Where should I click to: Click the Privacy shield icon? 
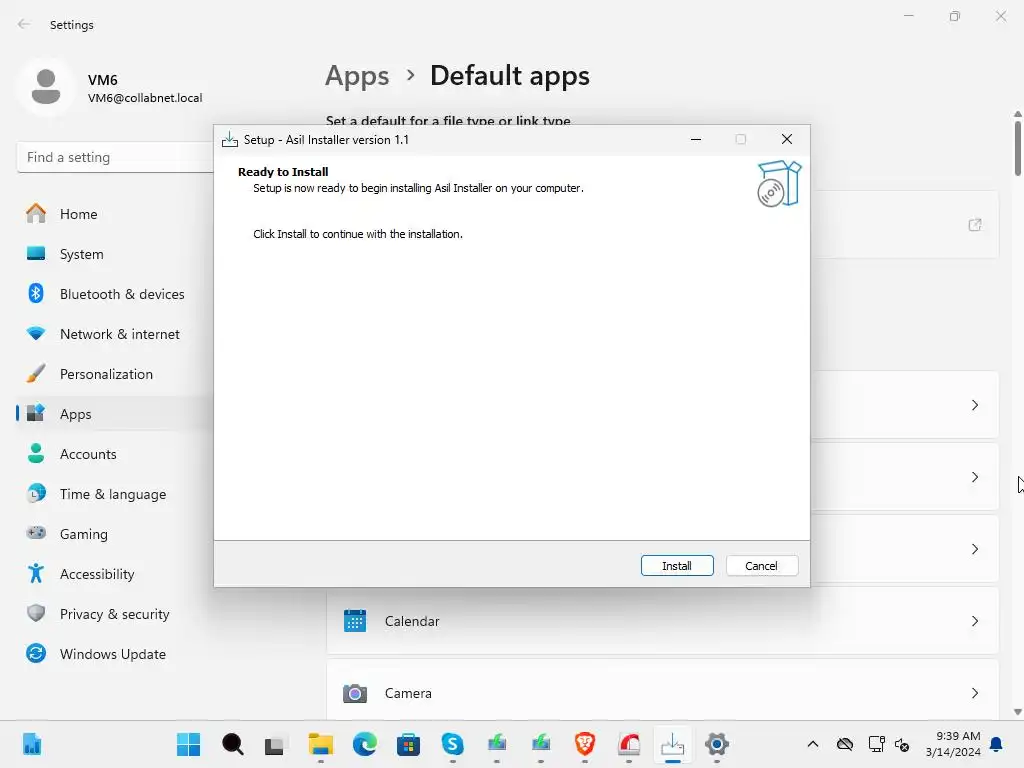(36, 613)
